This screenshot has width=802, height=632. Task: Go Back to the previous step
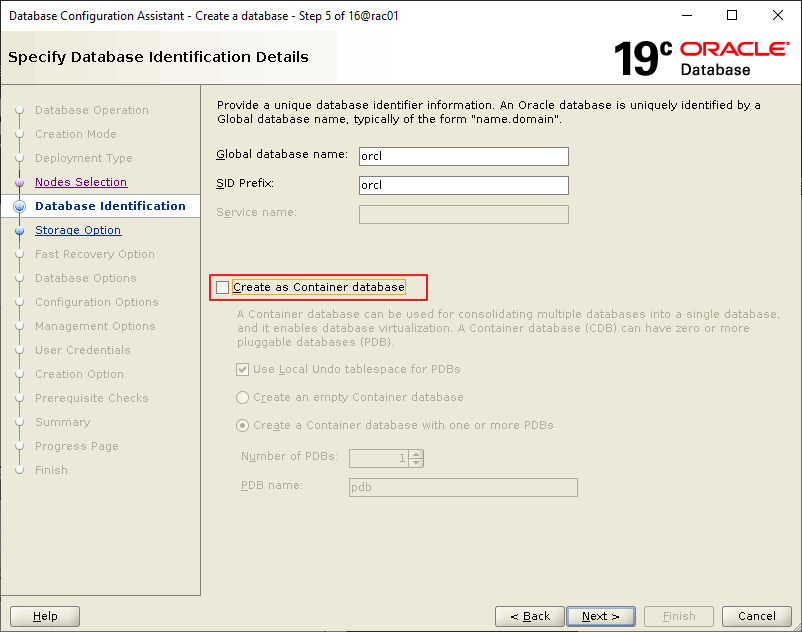(x=530, y=616)
